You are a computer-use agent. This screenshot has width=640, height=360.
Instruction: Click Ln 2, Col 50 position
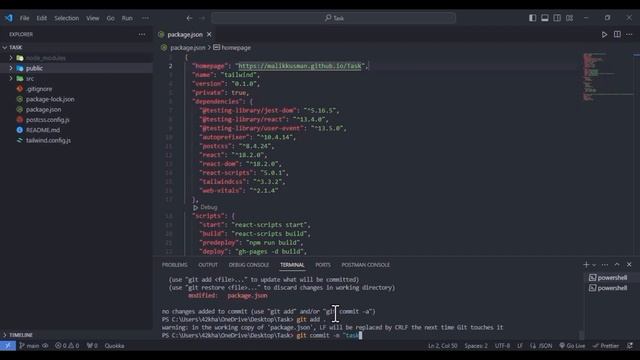(x=442, y=346)
